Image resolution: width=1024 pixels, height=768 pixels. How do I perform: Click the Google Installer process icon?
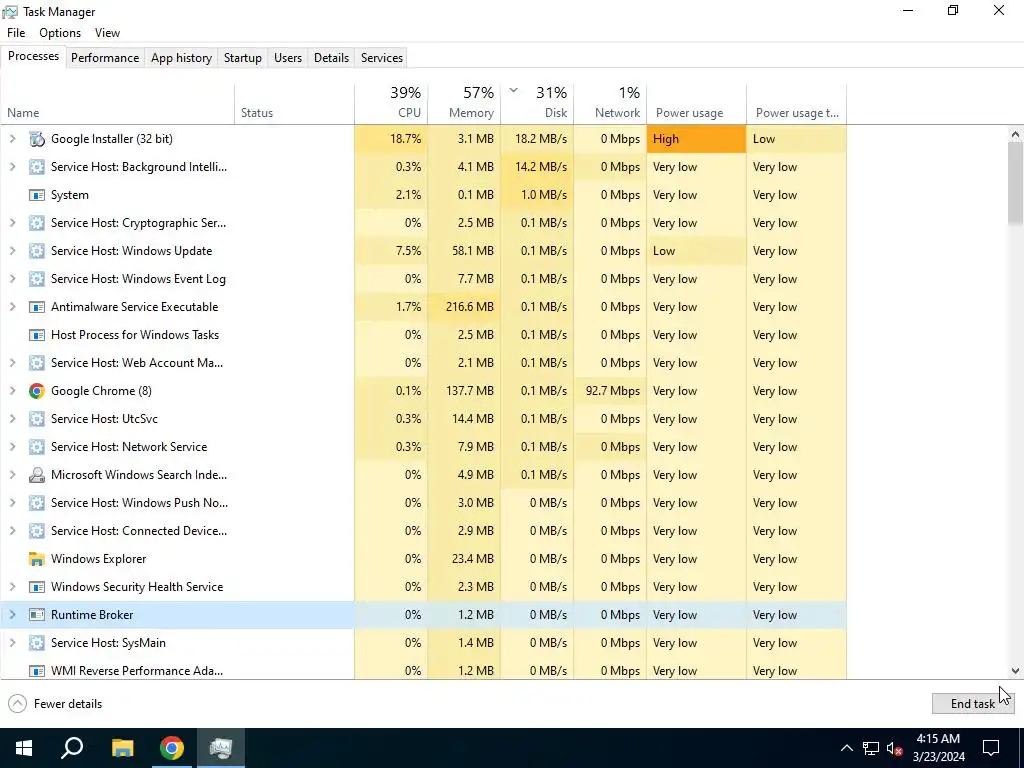pos(37,138)
